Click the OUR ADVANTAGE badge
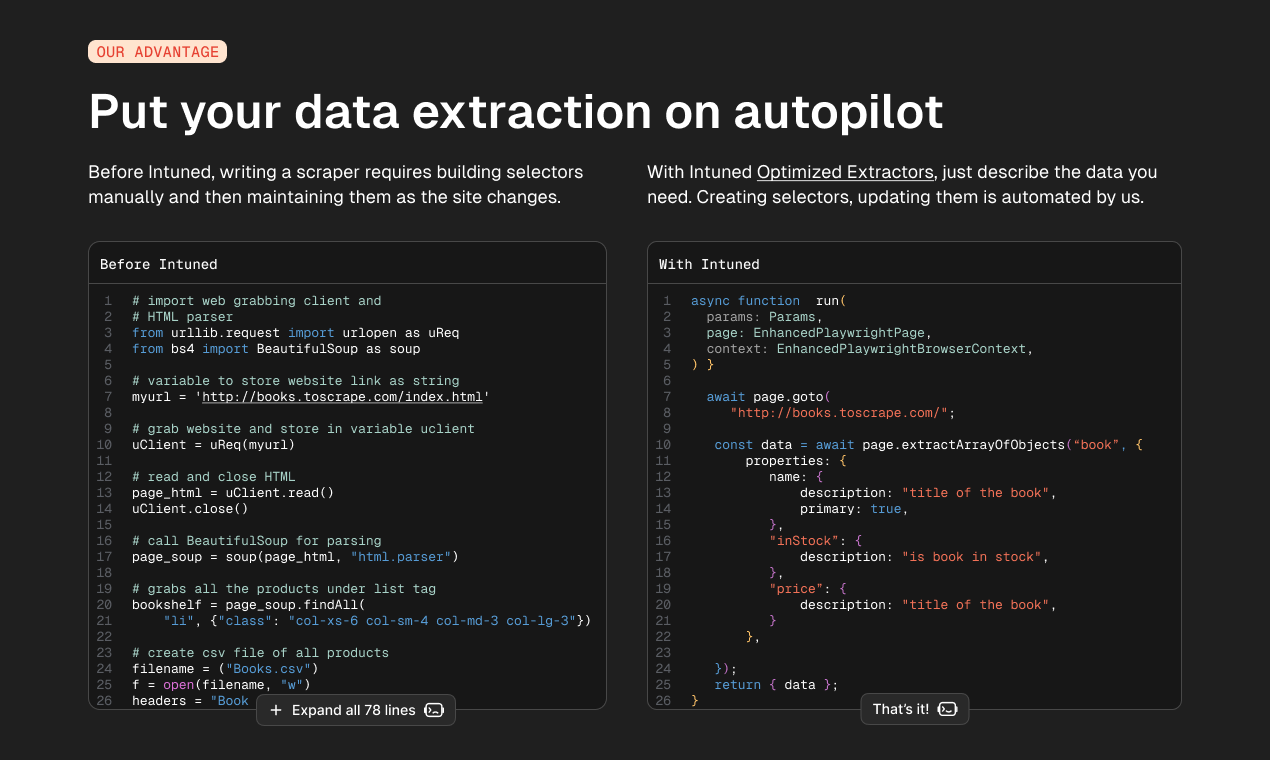 [158, 52]
